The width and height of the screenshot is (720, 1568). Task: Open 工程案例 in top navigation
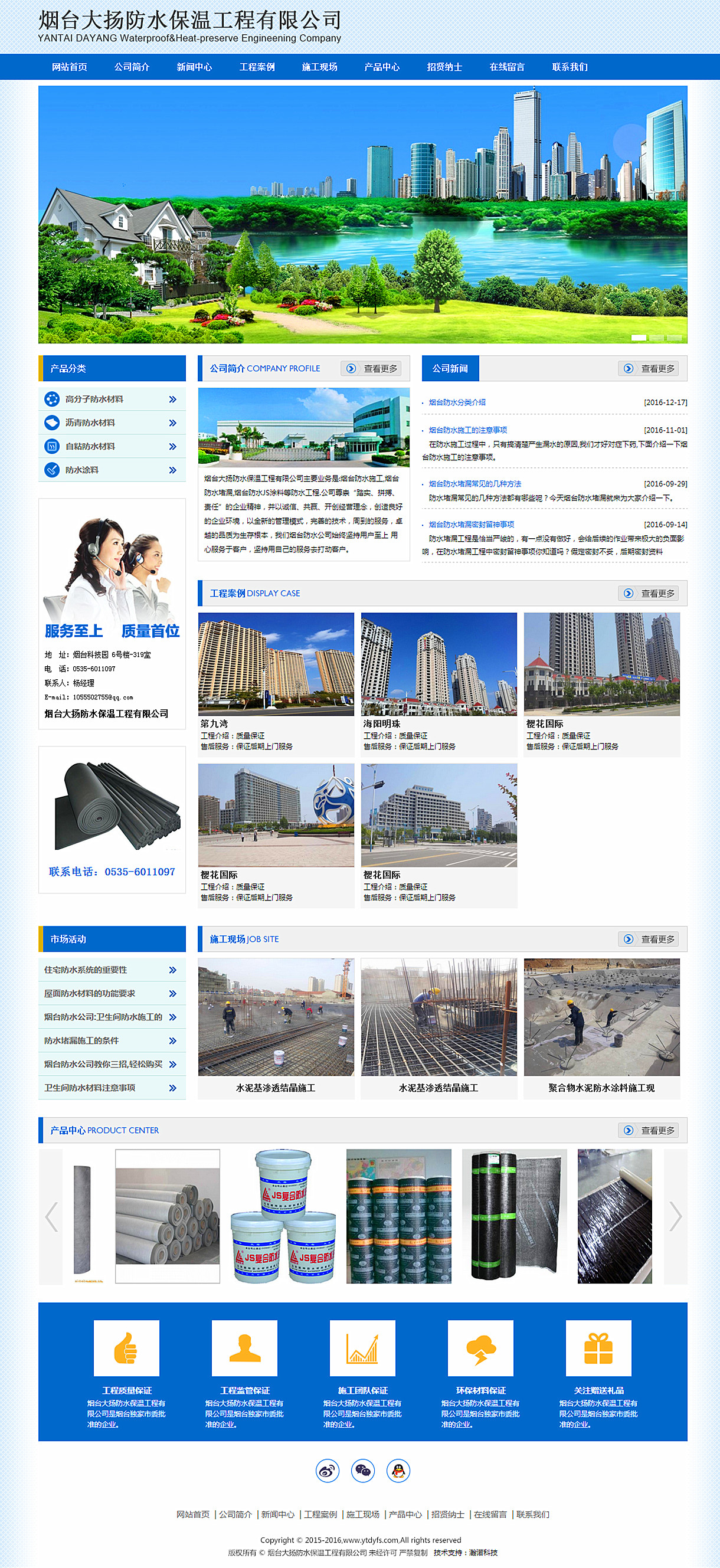(x=257, y=67)
